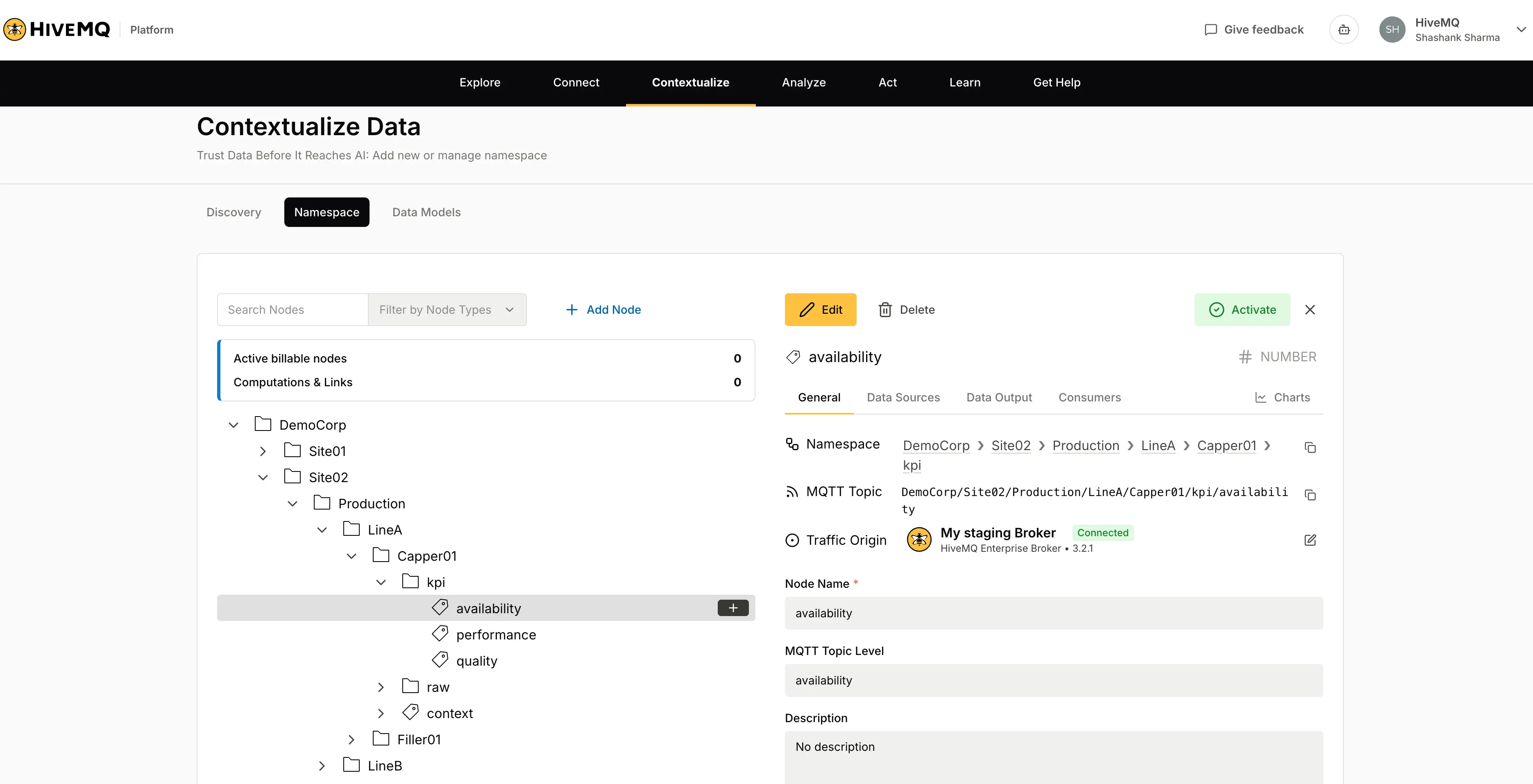This screenshot has width=1533, height=784.
Task: Click the Node Name field
Action: (1053, 613)
